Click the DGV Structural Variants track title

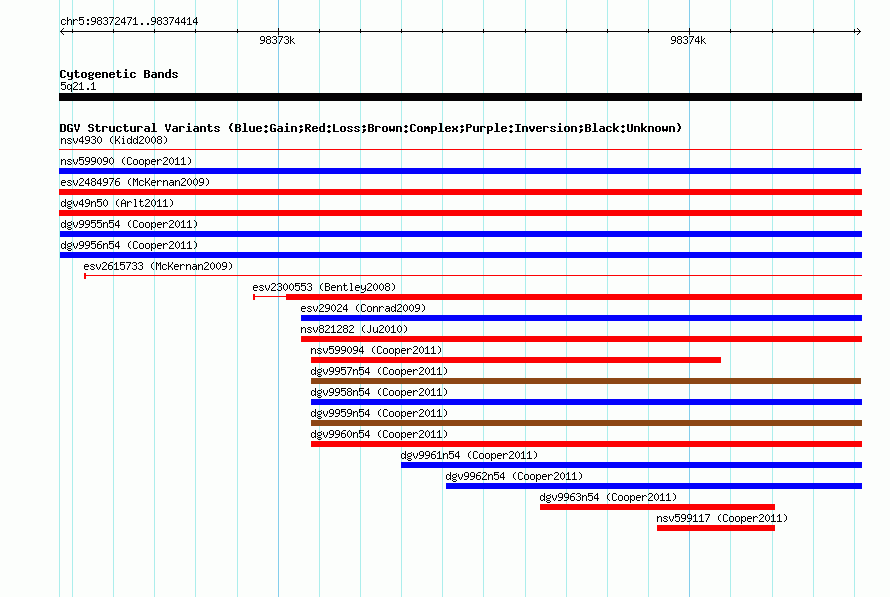click(x=371, y=128)
